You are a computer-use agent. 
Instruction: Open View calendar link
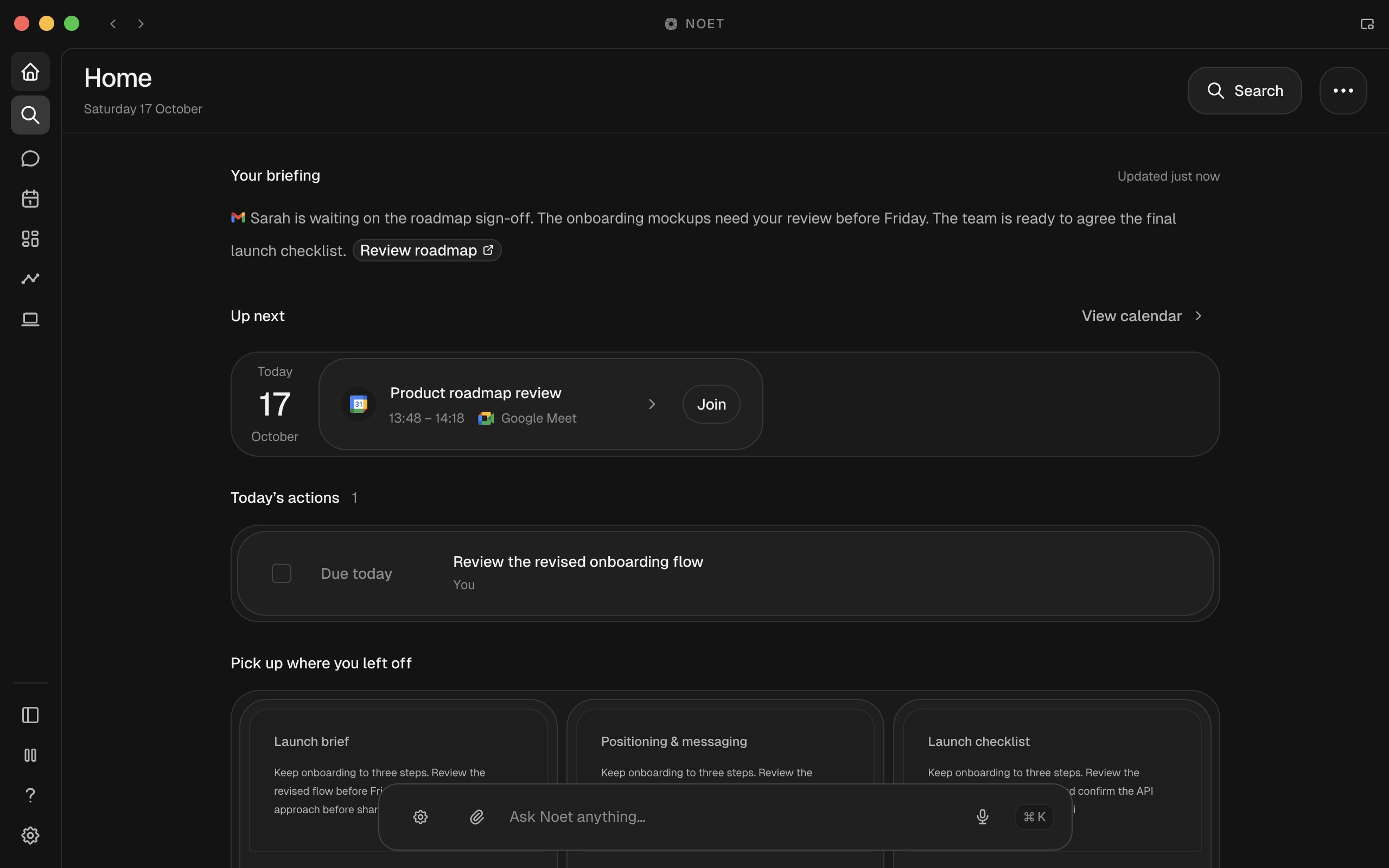(1142, 316)
